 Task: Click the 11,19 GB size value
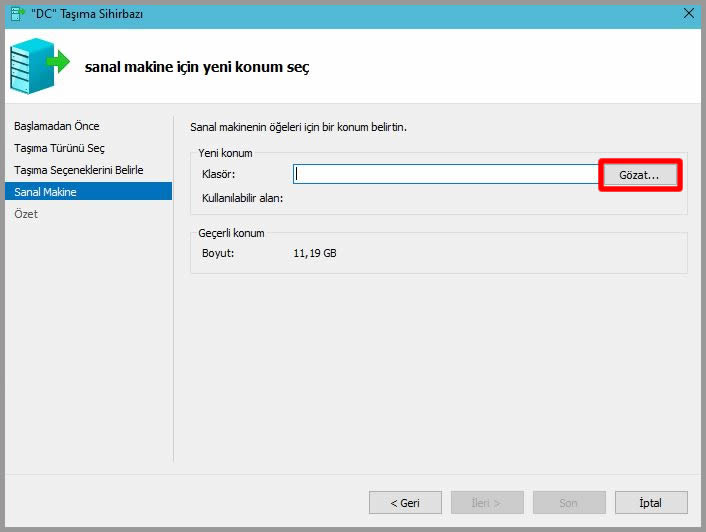pos(315,253)
